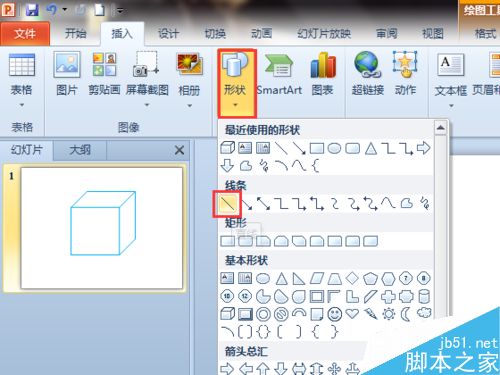Screen dimensions: 500x375
Task: Select the single arrow line under 线条
Action: point(247,203)
